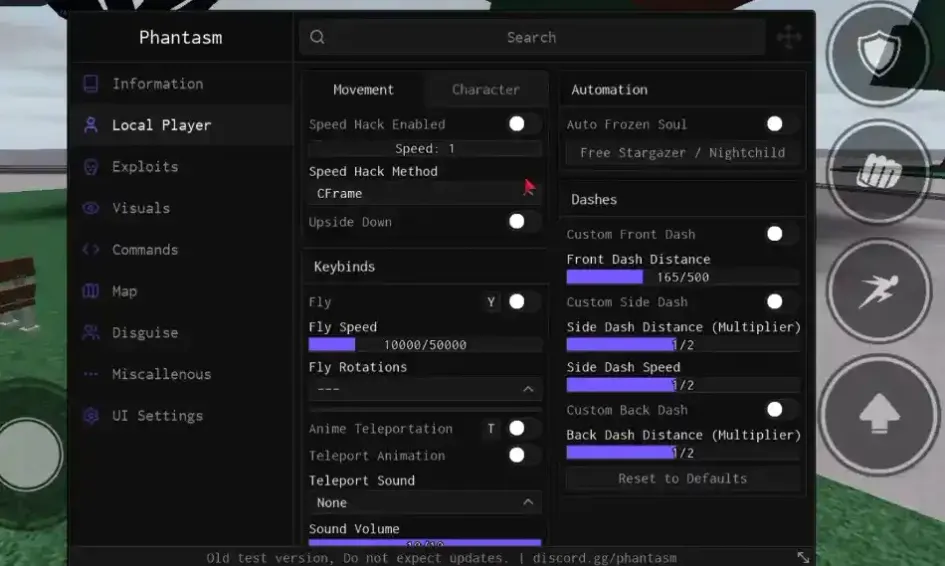Open the UI Settings section
This screenshot has height=566, width=945.
(x=181, y=415)
